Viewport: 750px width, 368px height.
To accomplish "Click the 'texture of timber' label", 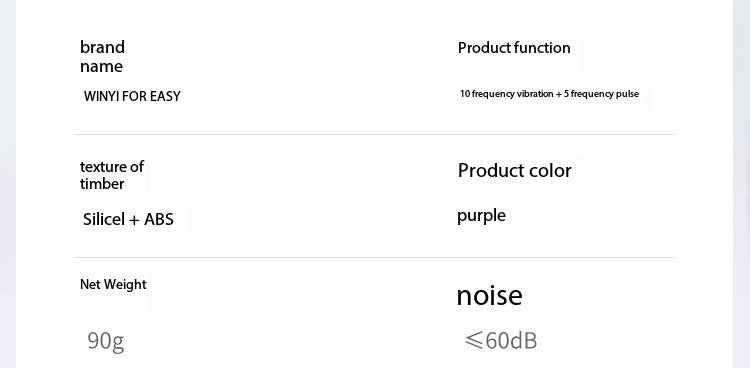I will coord(112,175).
